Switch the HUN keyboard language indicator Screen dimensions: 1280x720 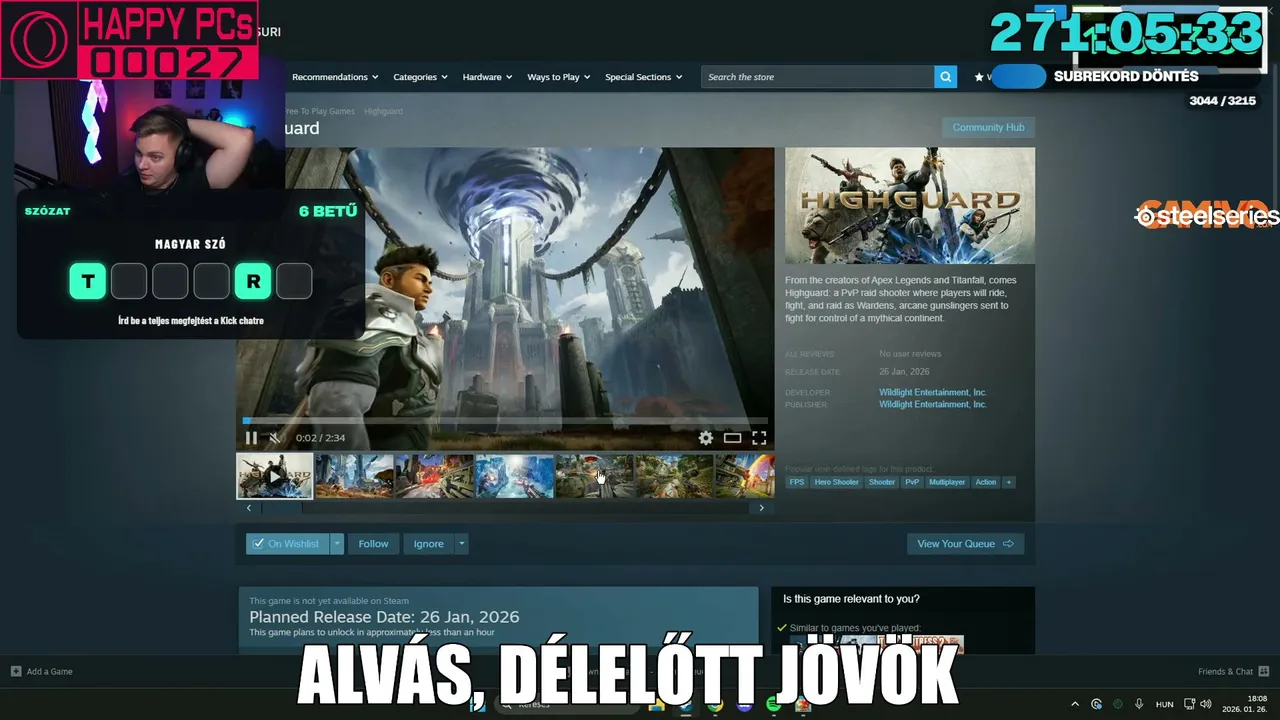[1165, 704]
